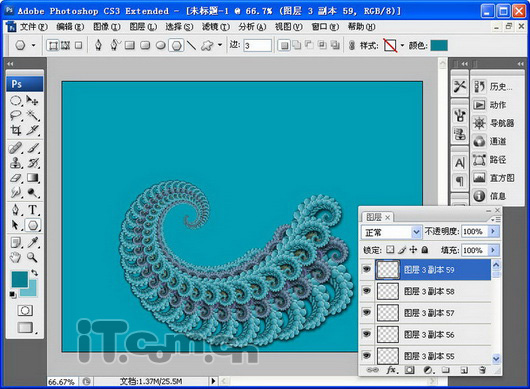Toggle lock position
Viewport: 530px width, 389px height.
pyautogui.click(x=413, y=250)
